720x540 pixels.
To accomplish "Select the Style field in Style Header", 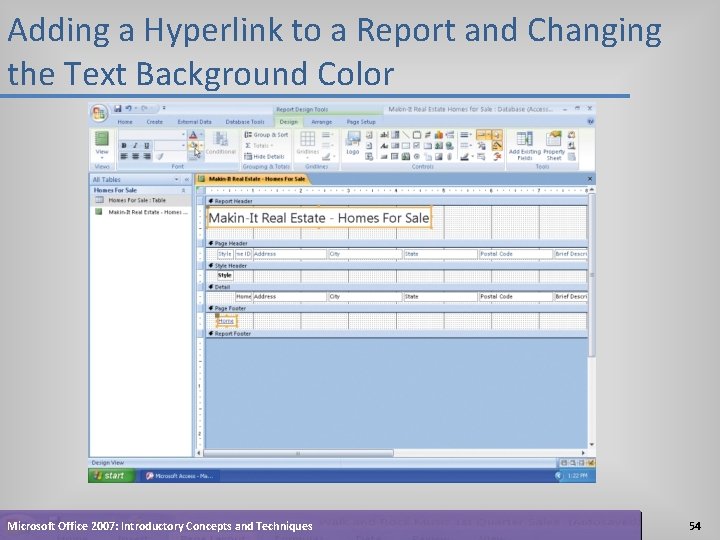I will [225, 275].
